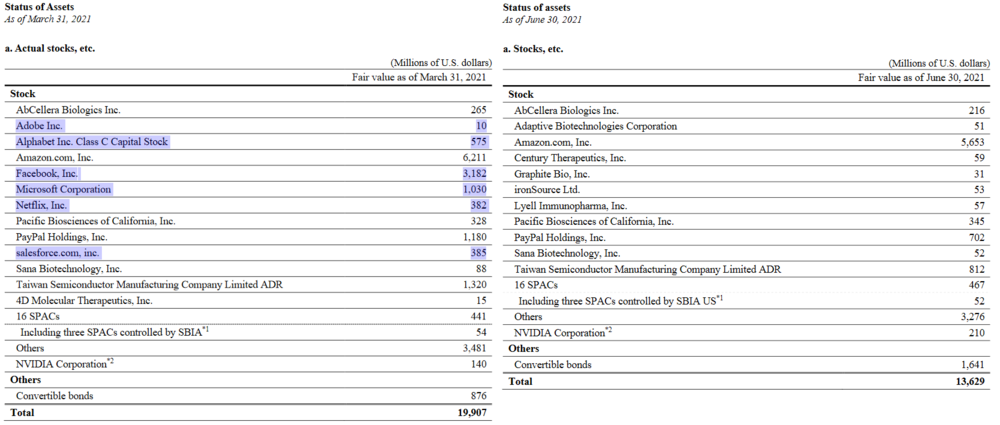Select the Microsoft Corporation row label
Viewport: 1000px width, 425px height.
point(64,189)
